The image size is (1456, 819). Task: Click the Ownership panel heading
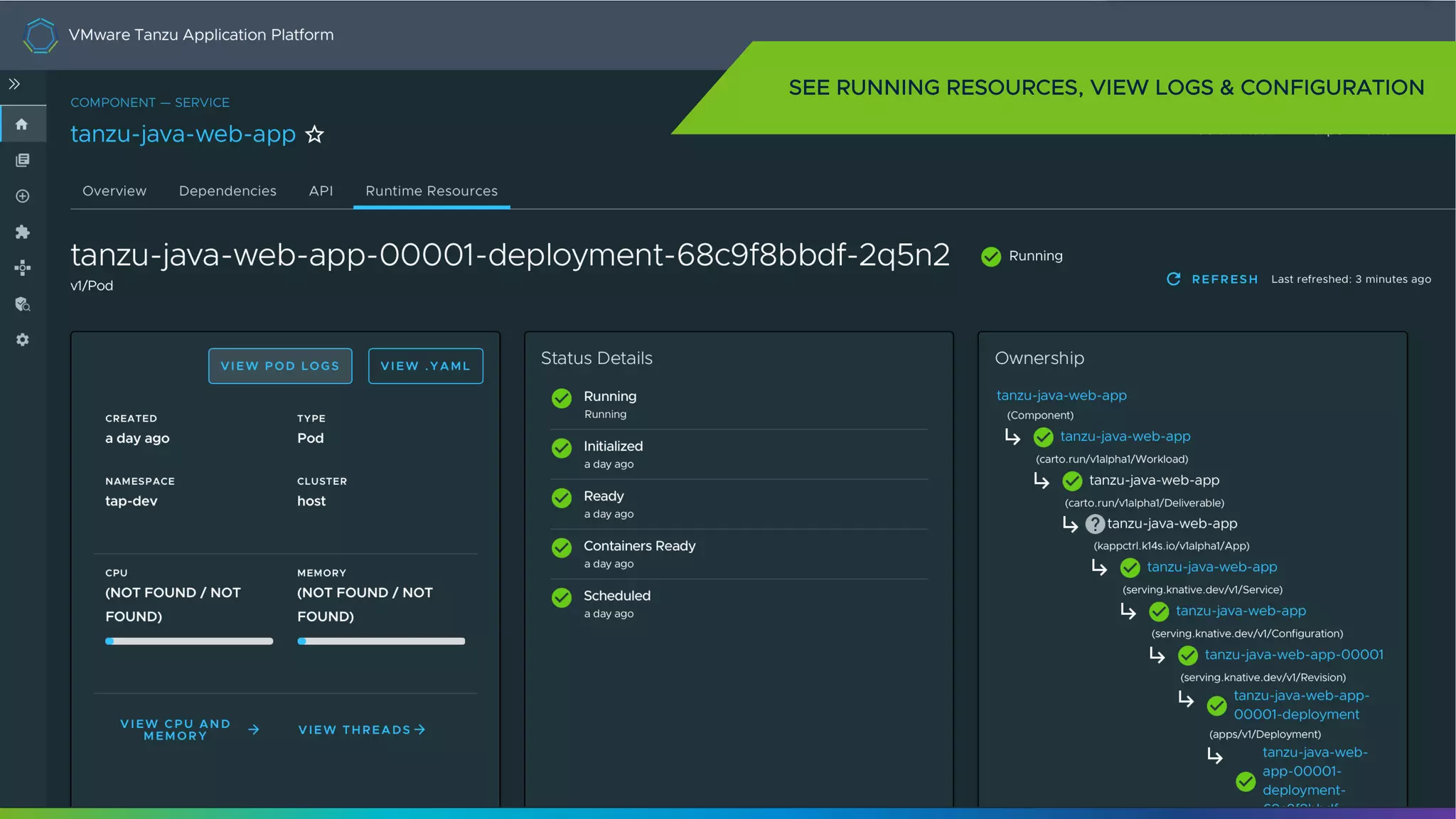point(1039,358)
